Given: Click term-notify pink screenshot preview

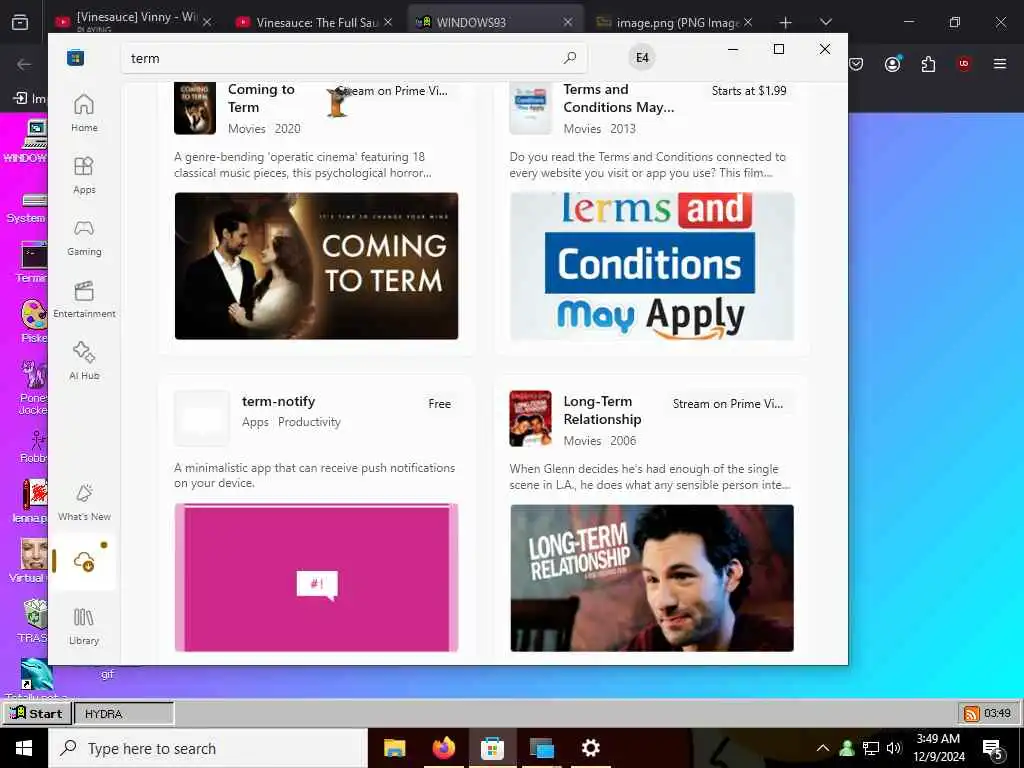Looking at the screenshot, I should (316, 577).
